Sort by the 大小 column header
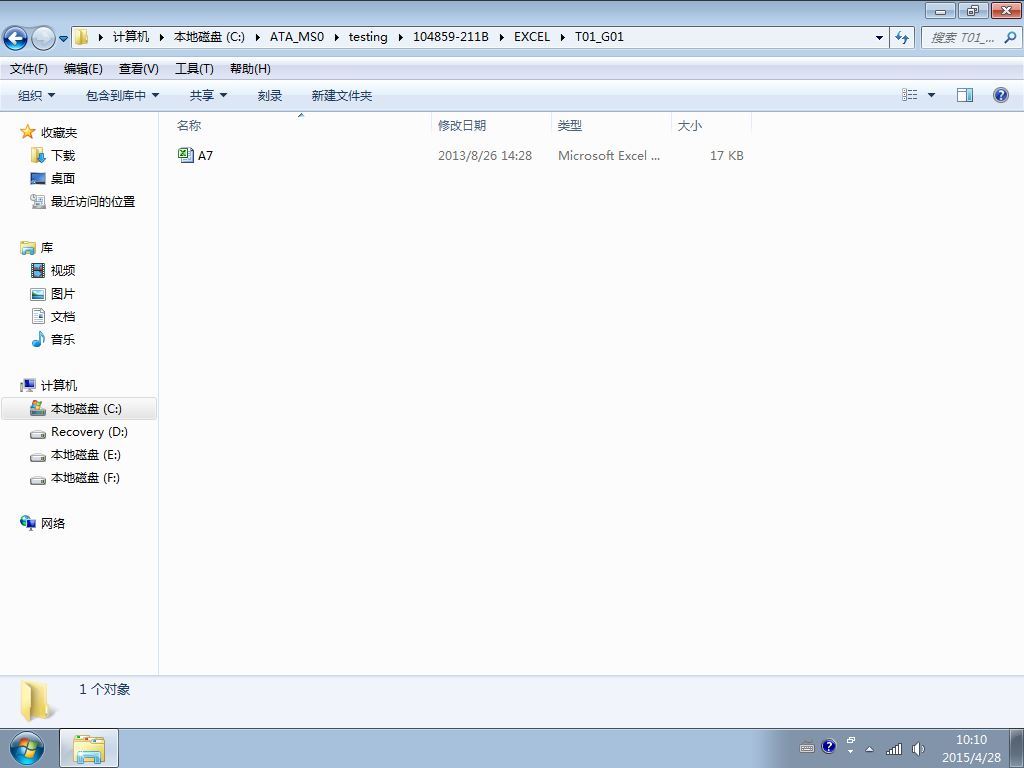 pos(712,125)
